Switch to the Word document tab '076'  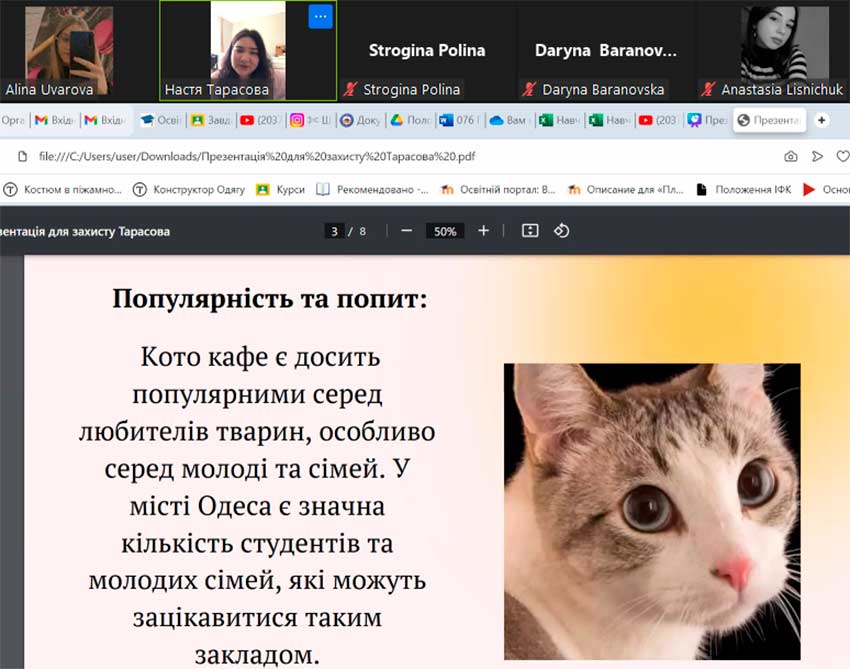(458, 120)
